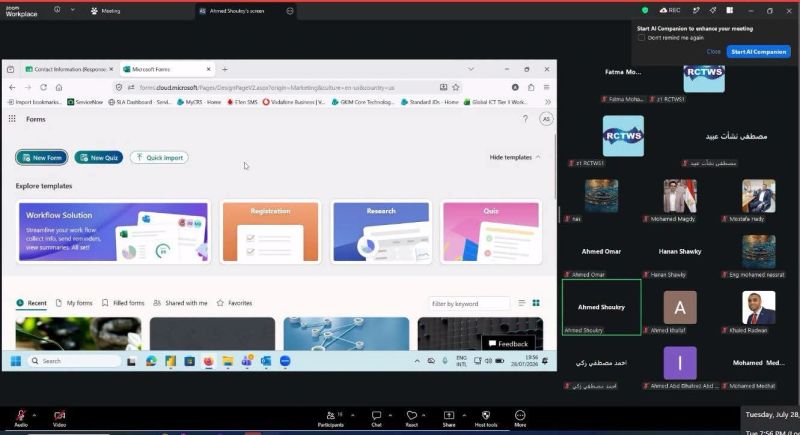Select the Recent tab

pos(31,303)
